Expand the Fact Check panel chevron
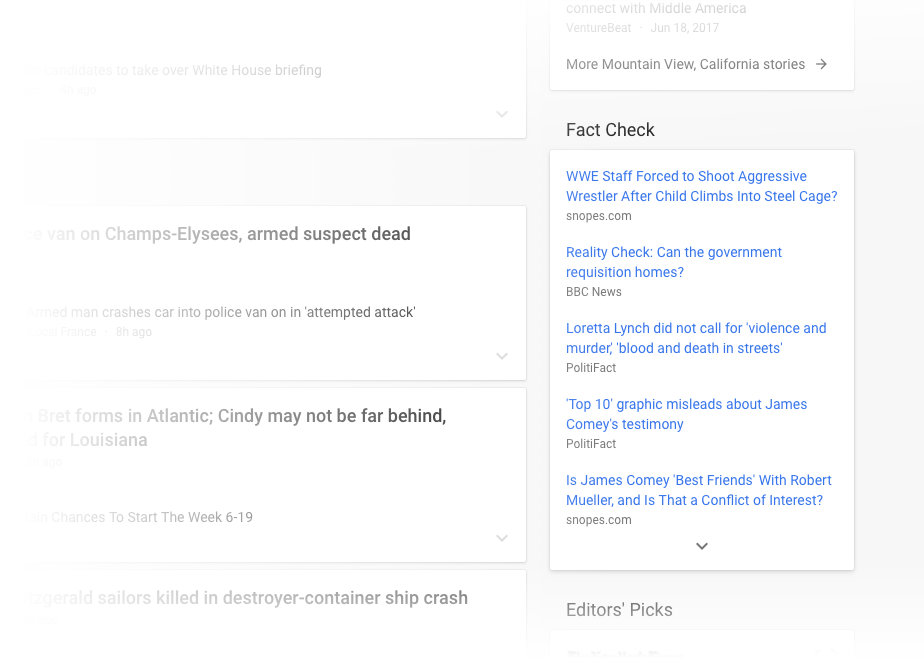Viewport: 924px width, 658px height. pyautogui.click(x=701, y=546)
